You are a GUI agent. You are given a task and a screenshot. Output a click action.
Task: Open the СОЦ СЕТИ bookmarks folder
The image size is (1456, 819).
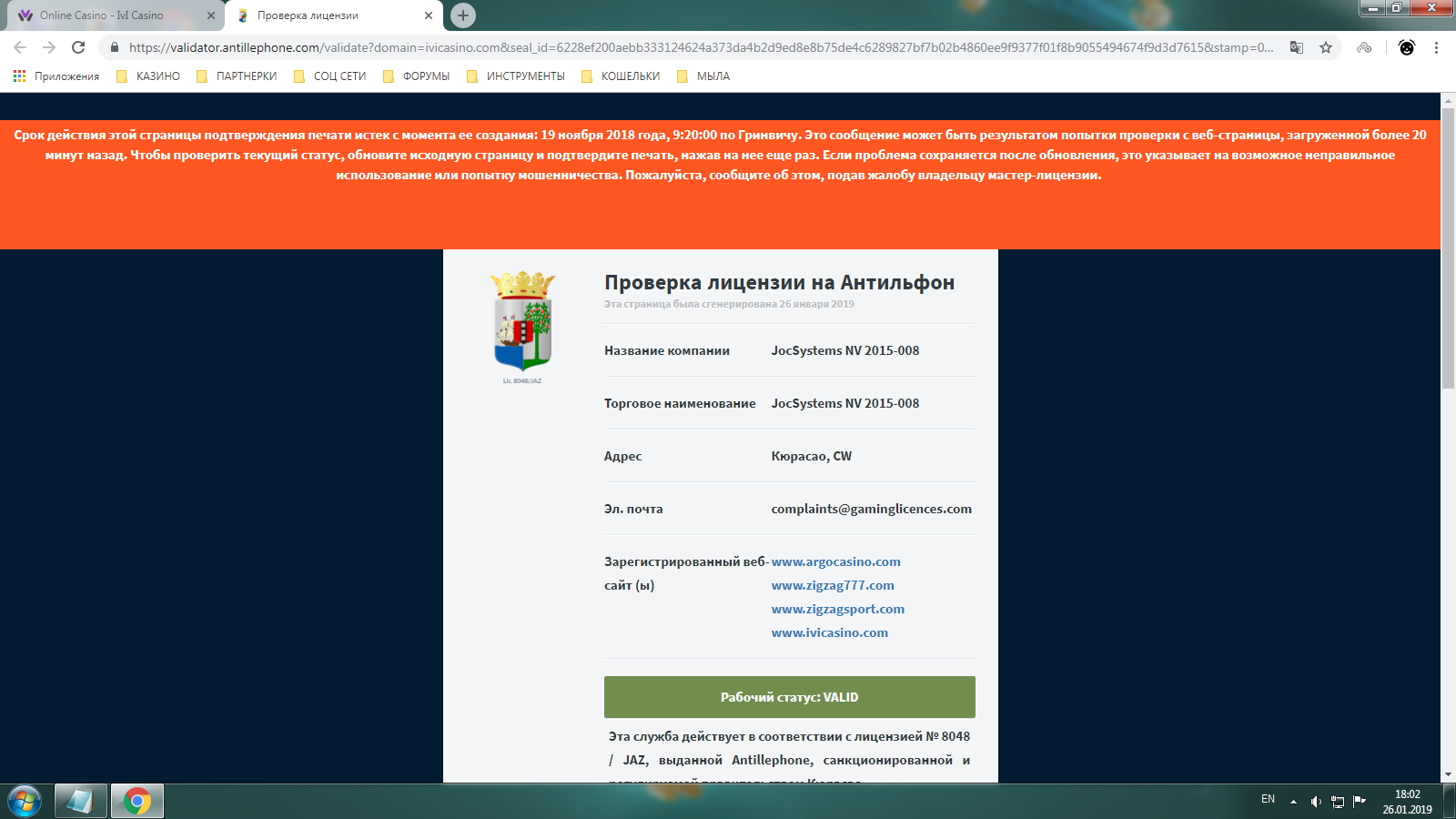click(330, 76)
